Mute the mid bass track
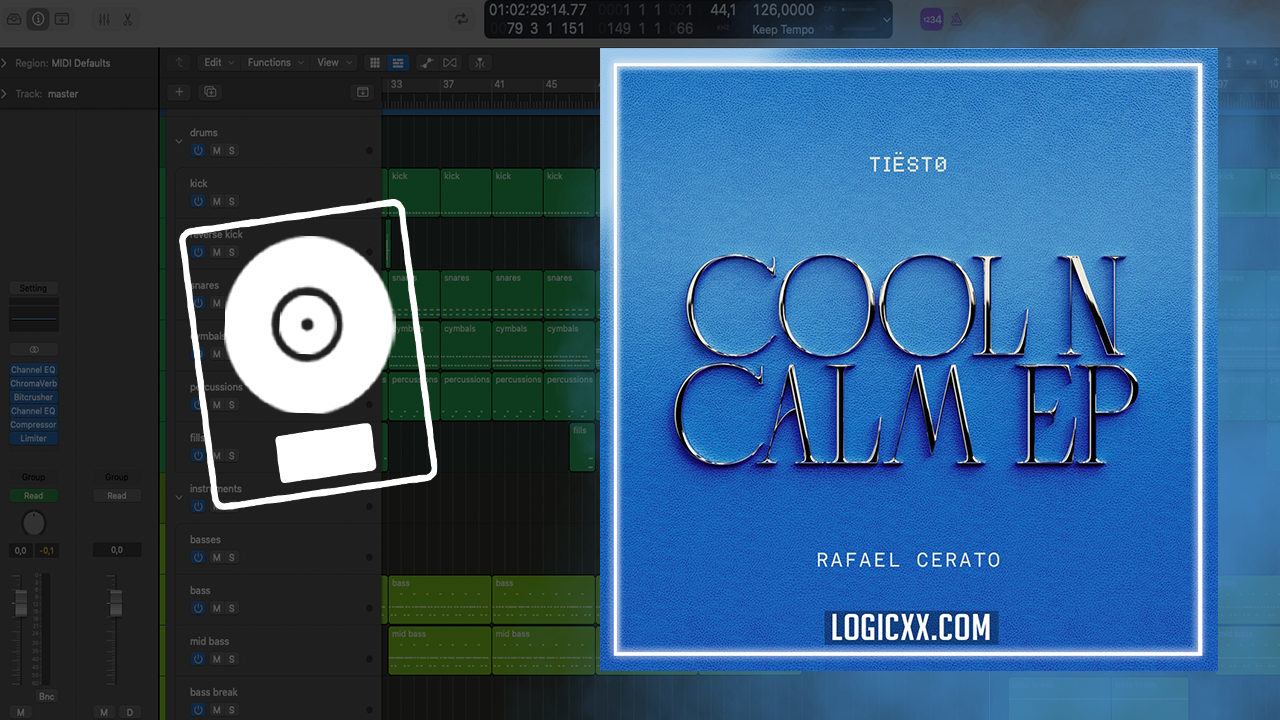Viewport: 1280px width, 720px height. pyautogui.click(x=216, y=659)
